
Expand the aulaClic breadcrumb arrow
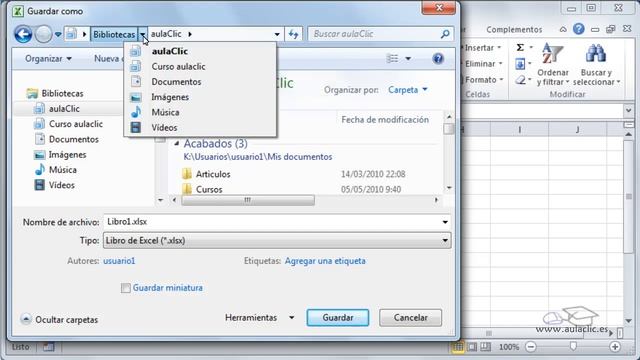point(190,34)
